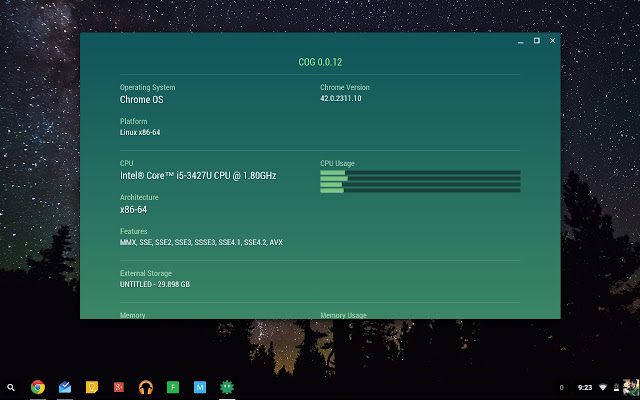
Task: Click the bottom CPU Usage bar
Action: pos(420,190)
